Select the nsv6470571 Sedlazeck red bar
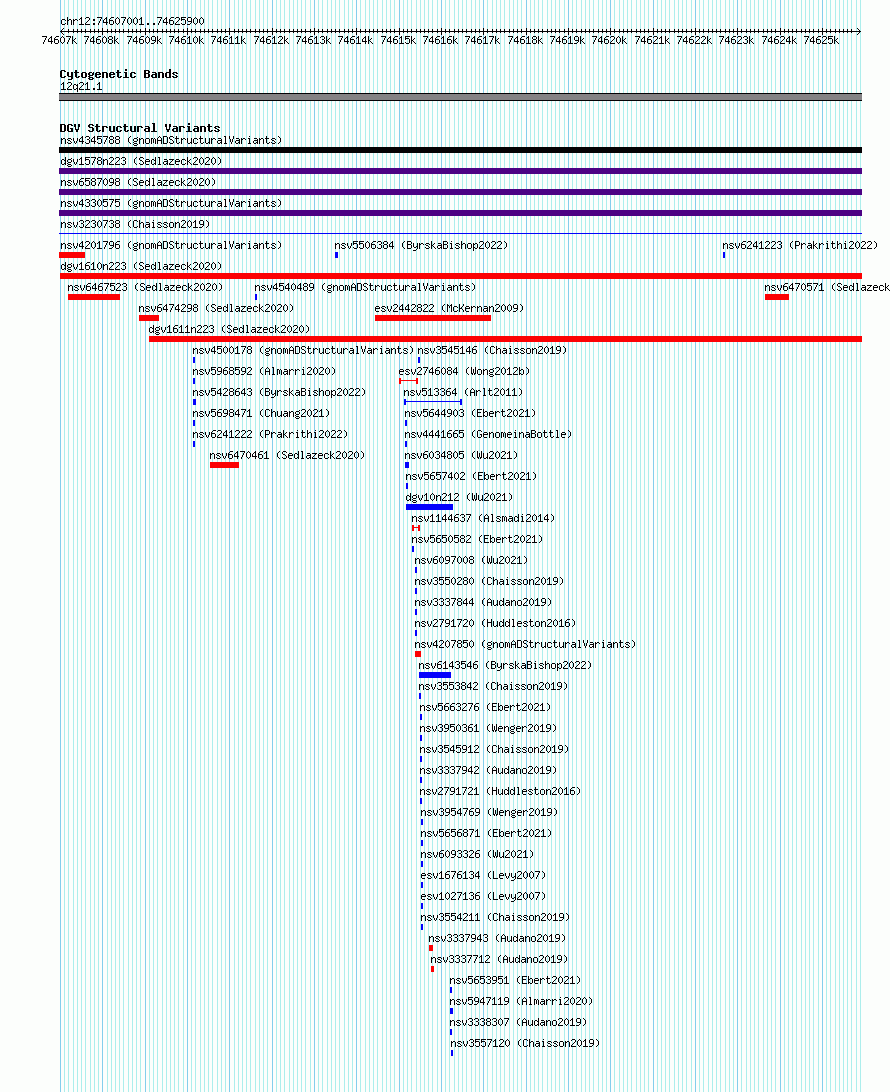 (x=776, y=297)
